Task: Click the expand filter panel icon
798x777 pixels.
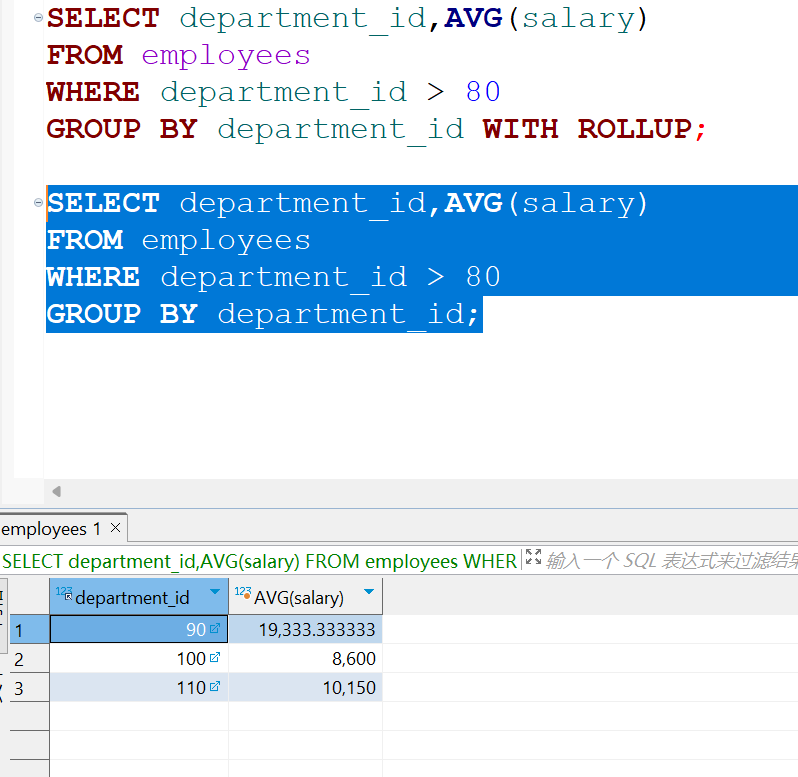Action: pos(532,559)
